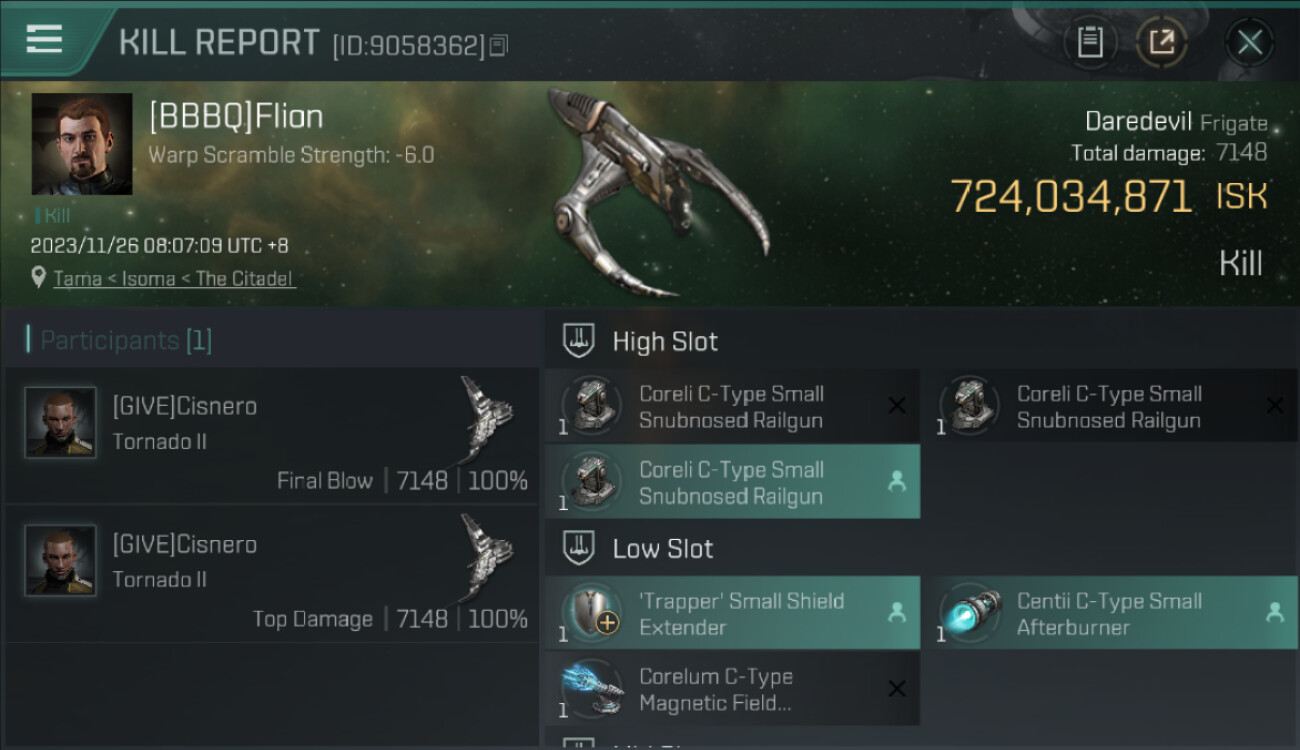Click the Tornado II ship icon for Final Blow
The width and height of the screenshot is (1300, 750).
(485, 417)
